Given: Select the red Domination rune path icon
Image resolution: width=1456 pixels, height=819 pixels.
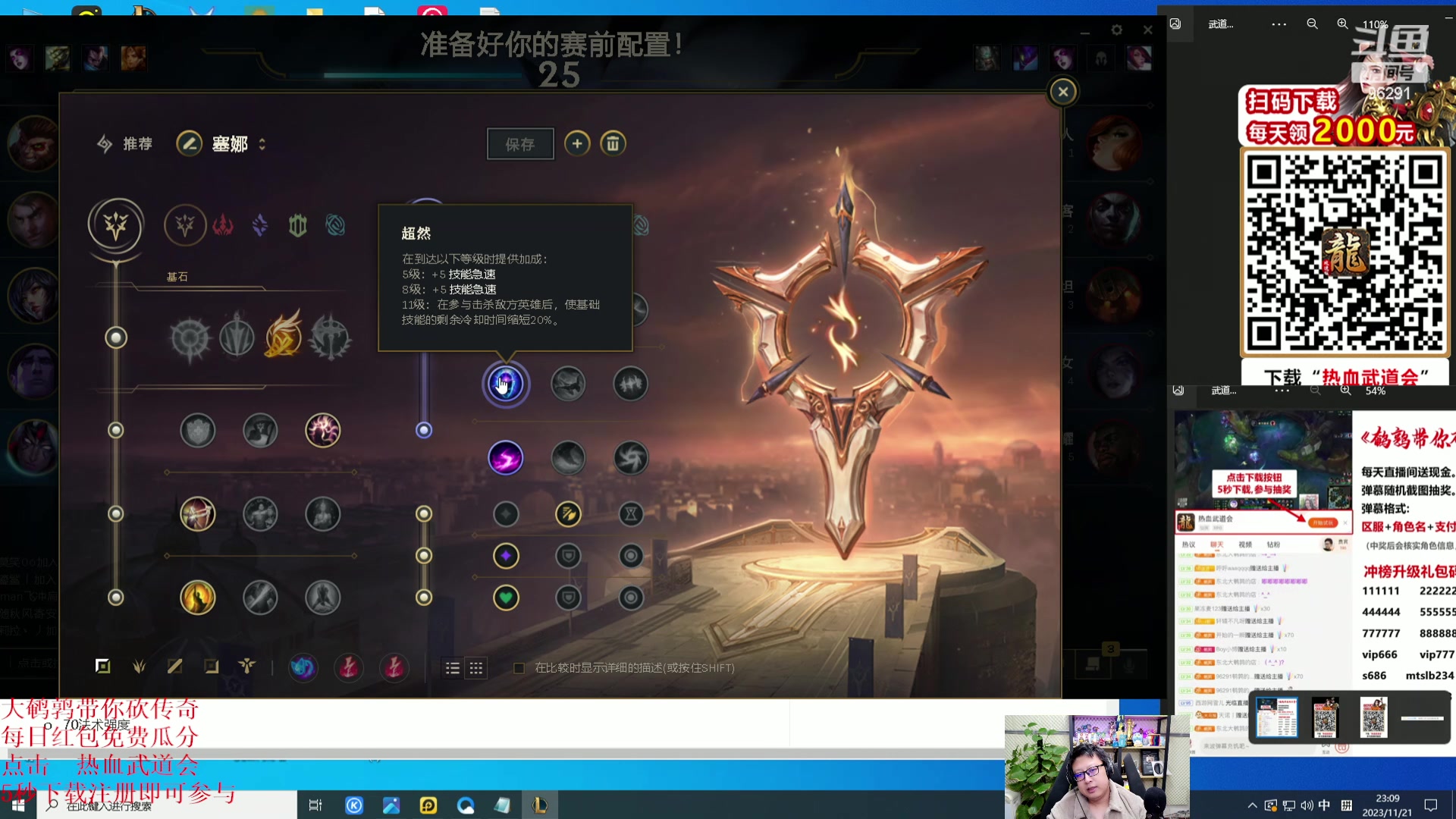Looking at the screenshot, I should (x=223, y=225).
